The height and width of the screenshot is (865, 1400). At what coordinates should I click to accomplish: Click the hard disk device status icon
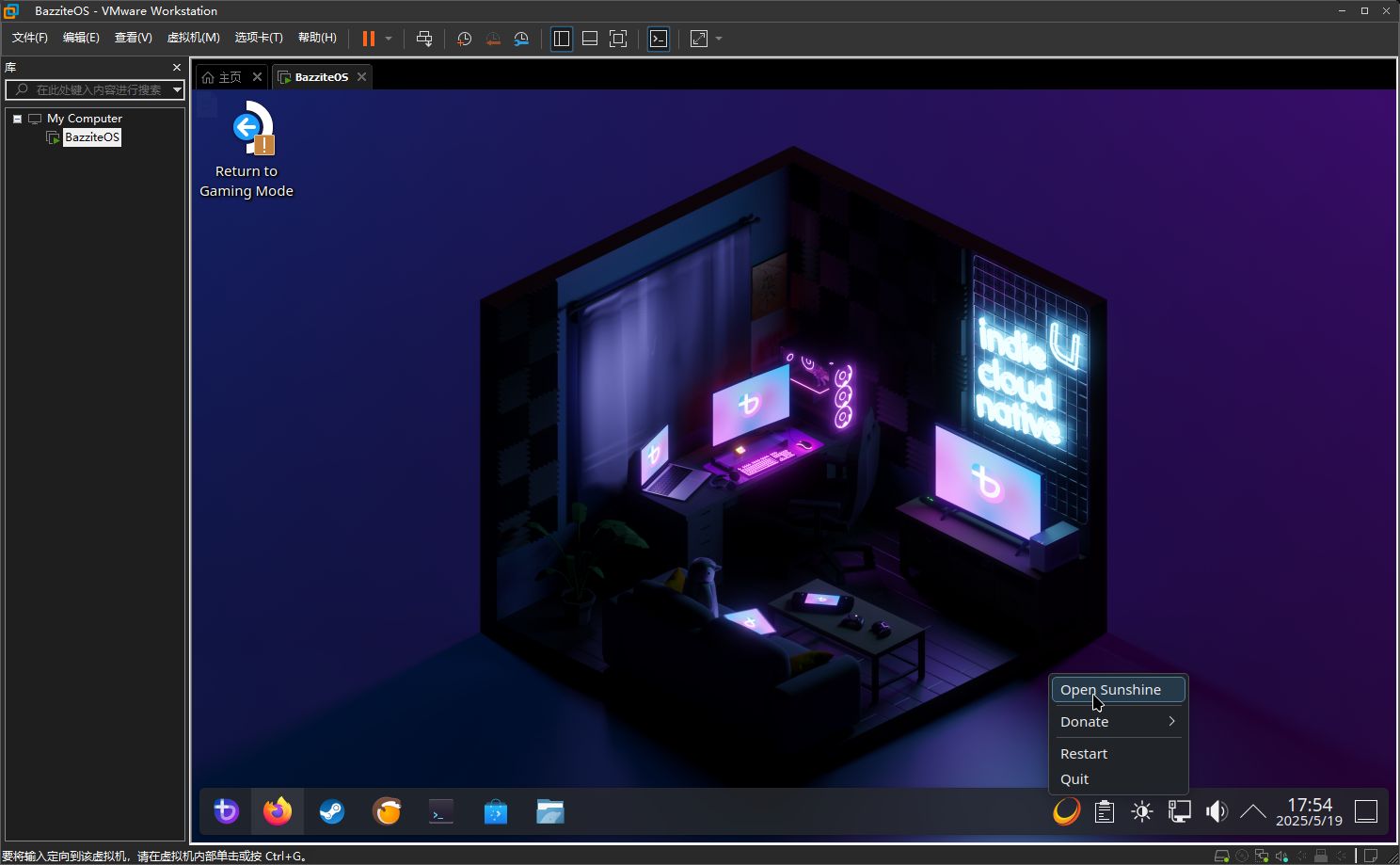[1222, 856]
